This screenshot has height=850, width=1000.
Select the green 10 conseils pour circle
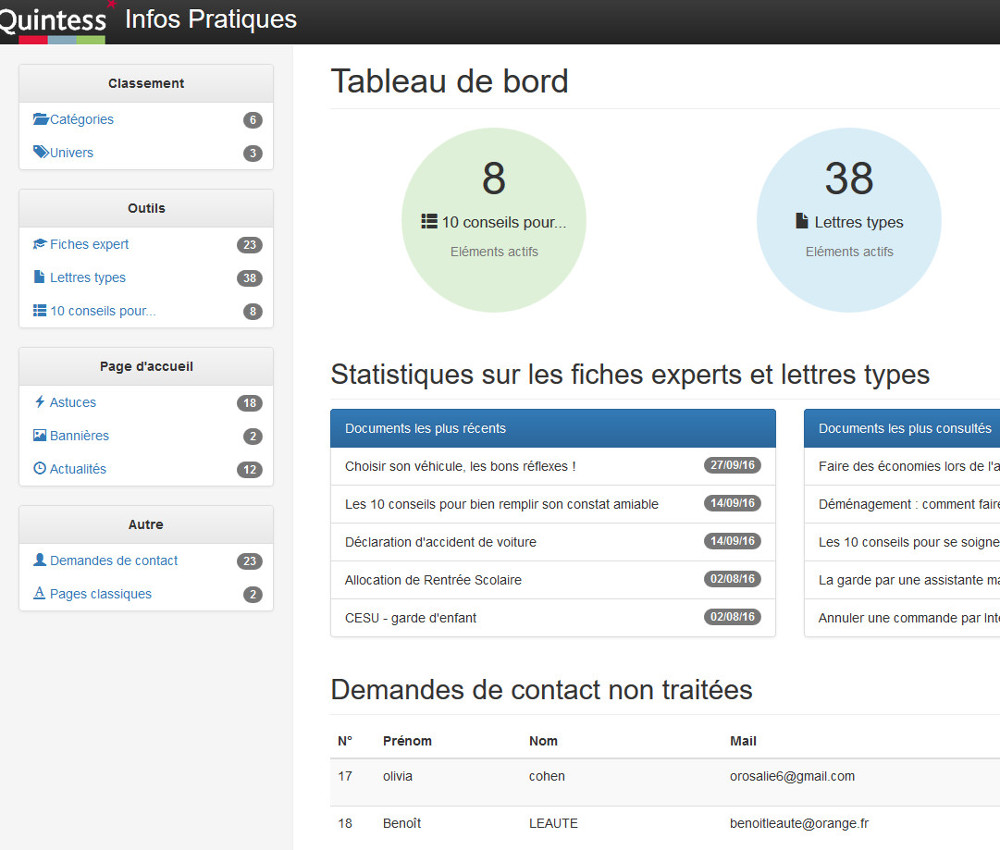[494, 220]
